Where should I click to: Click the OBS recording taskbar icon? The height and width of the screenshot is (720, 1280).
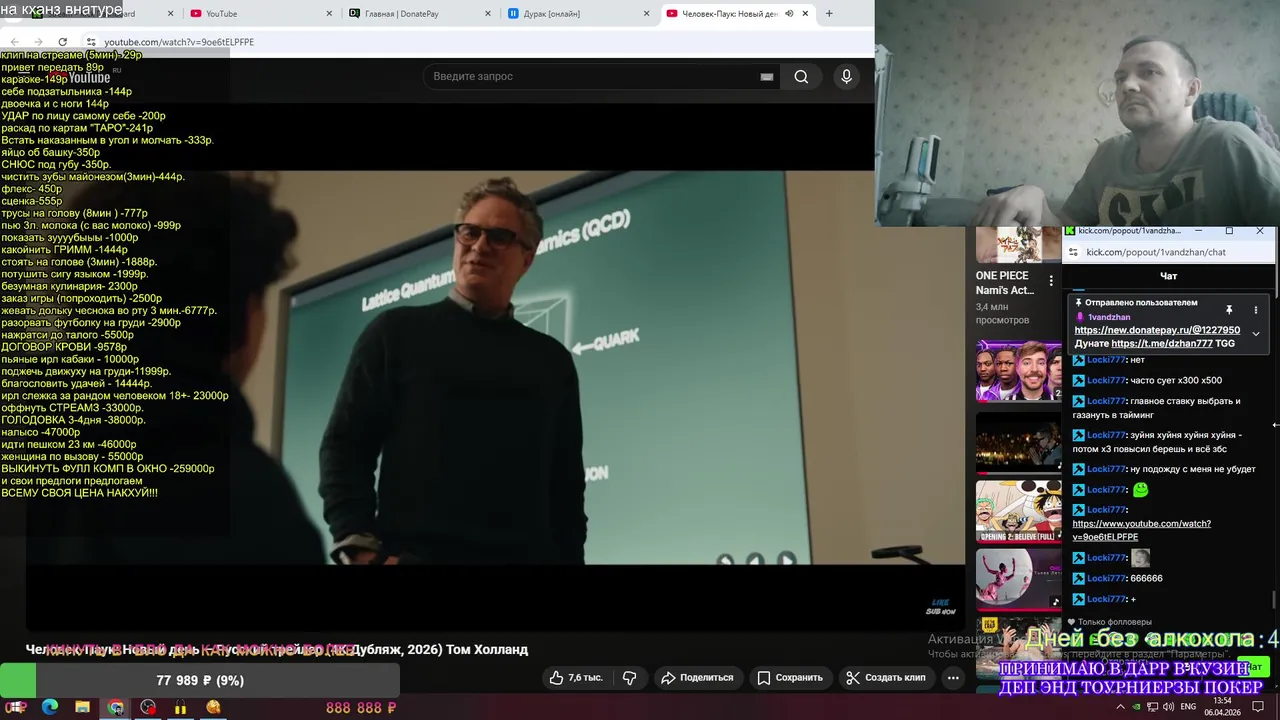point(148,707)
